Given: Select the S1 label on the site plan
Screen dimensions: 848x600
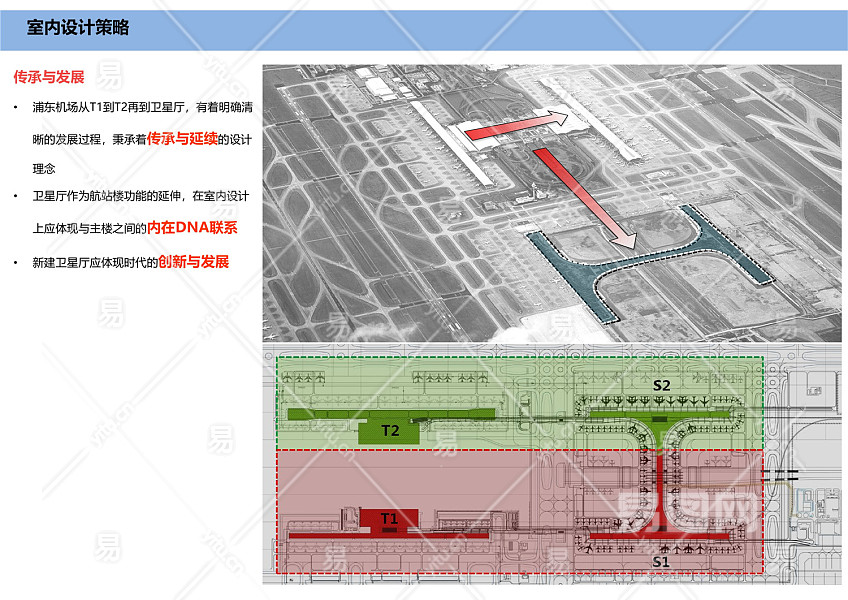Looking at the screenshot, I should [x=661, y=562].
